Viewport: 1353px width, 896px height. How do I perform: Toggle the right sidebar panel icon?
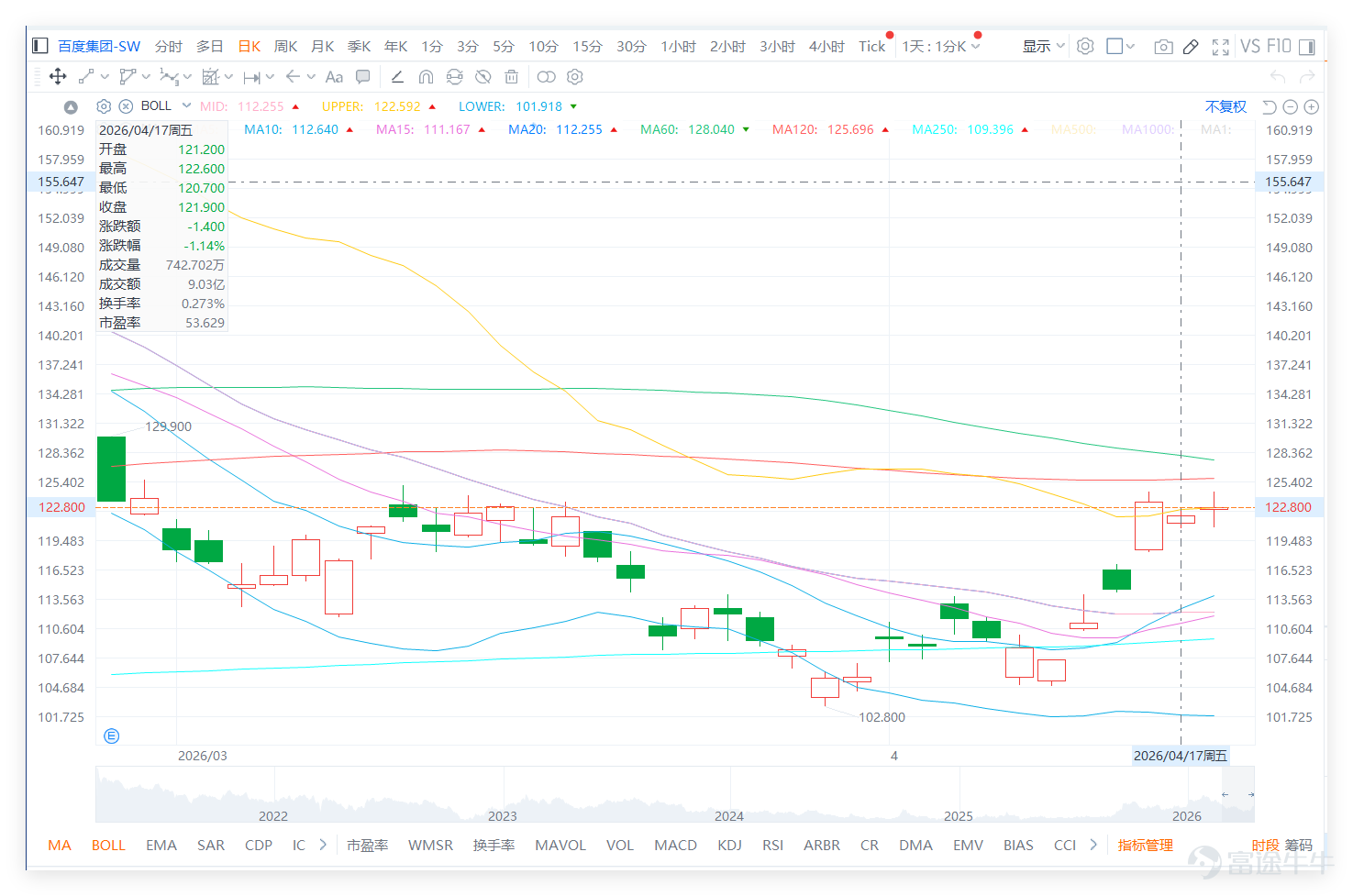[1307, 47]
